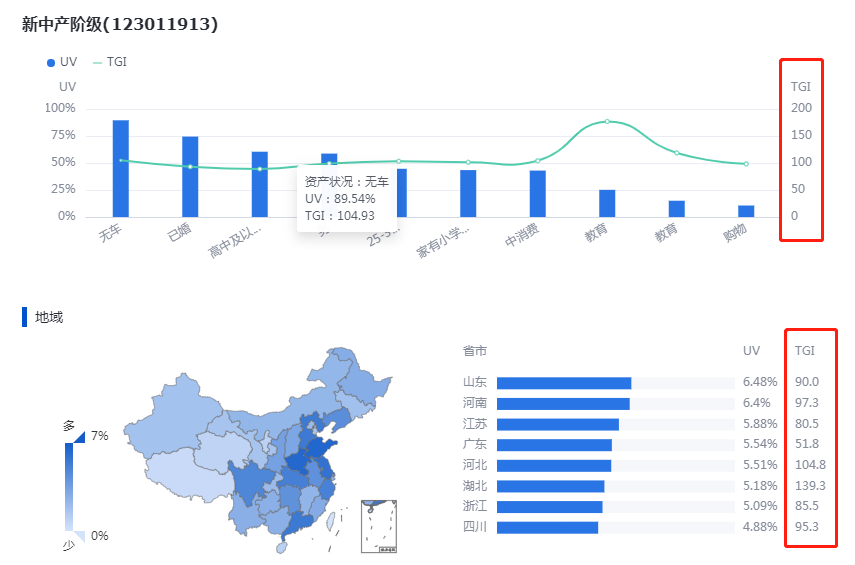
Task: Click the 四川 province label in ranking
Action: pyautogui.click(x=475, y=527)
